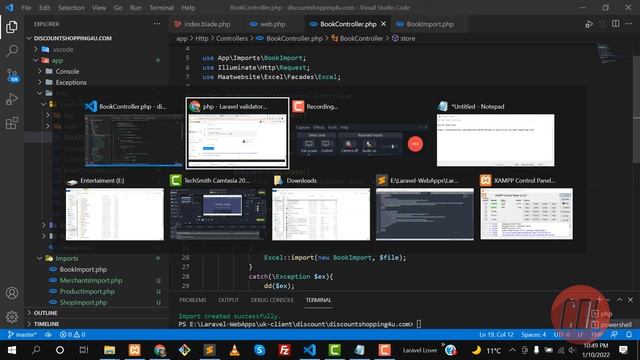
Task: Switch to the PROBLEMS panel tab
Action: (193, 300)
